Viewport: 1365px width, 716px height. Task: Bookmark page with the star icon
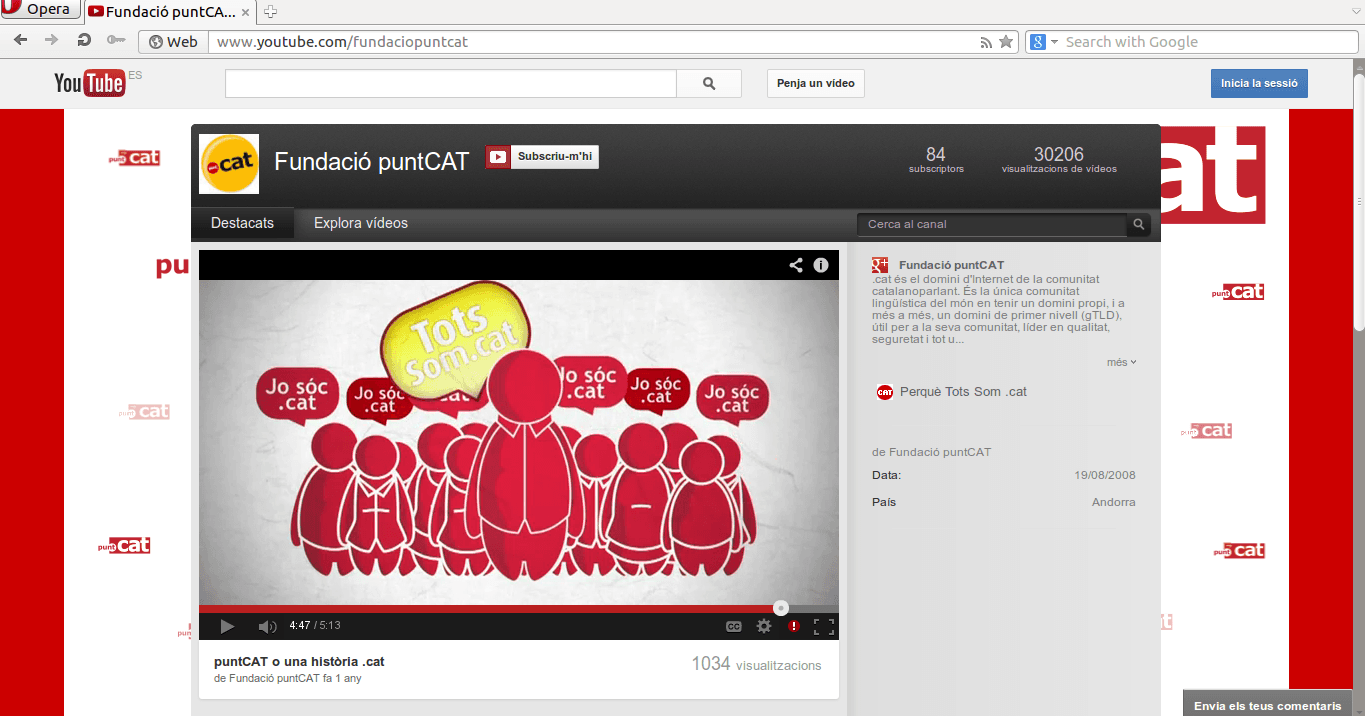pyautogui.click(x=1006, y=42)
